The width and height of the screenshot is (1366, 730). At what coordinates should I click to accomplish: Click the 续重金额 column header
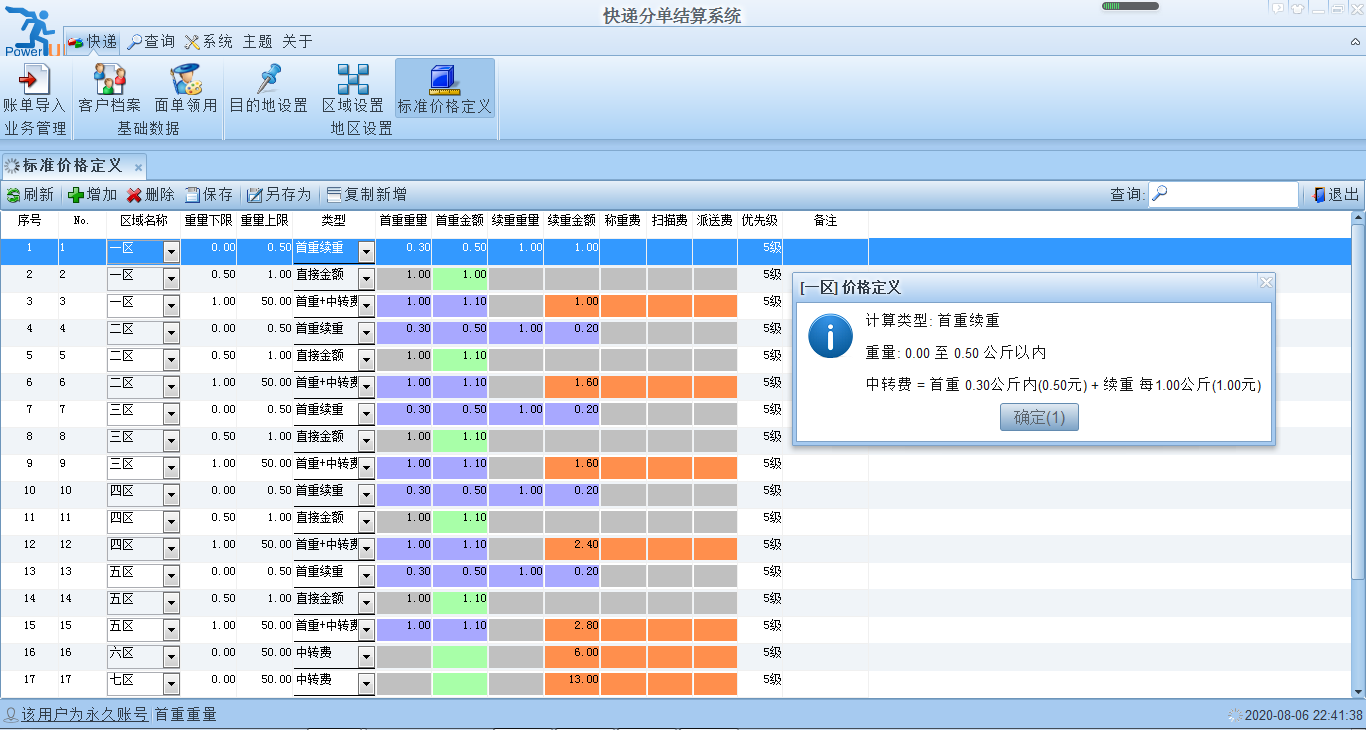pyautogui.click(x=572, y=220)
